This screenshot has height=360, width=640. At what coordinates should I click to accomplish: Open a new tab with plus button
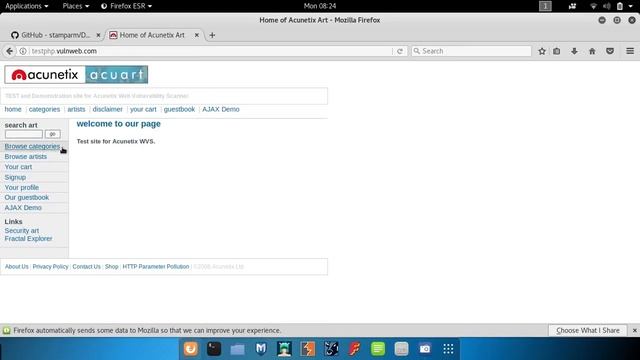point(212,35)
